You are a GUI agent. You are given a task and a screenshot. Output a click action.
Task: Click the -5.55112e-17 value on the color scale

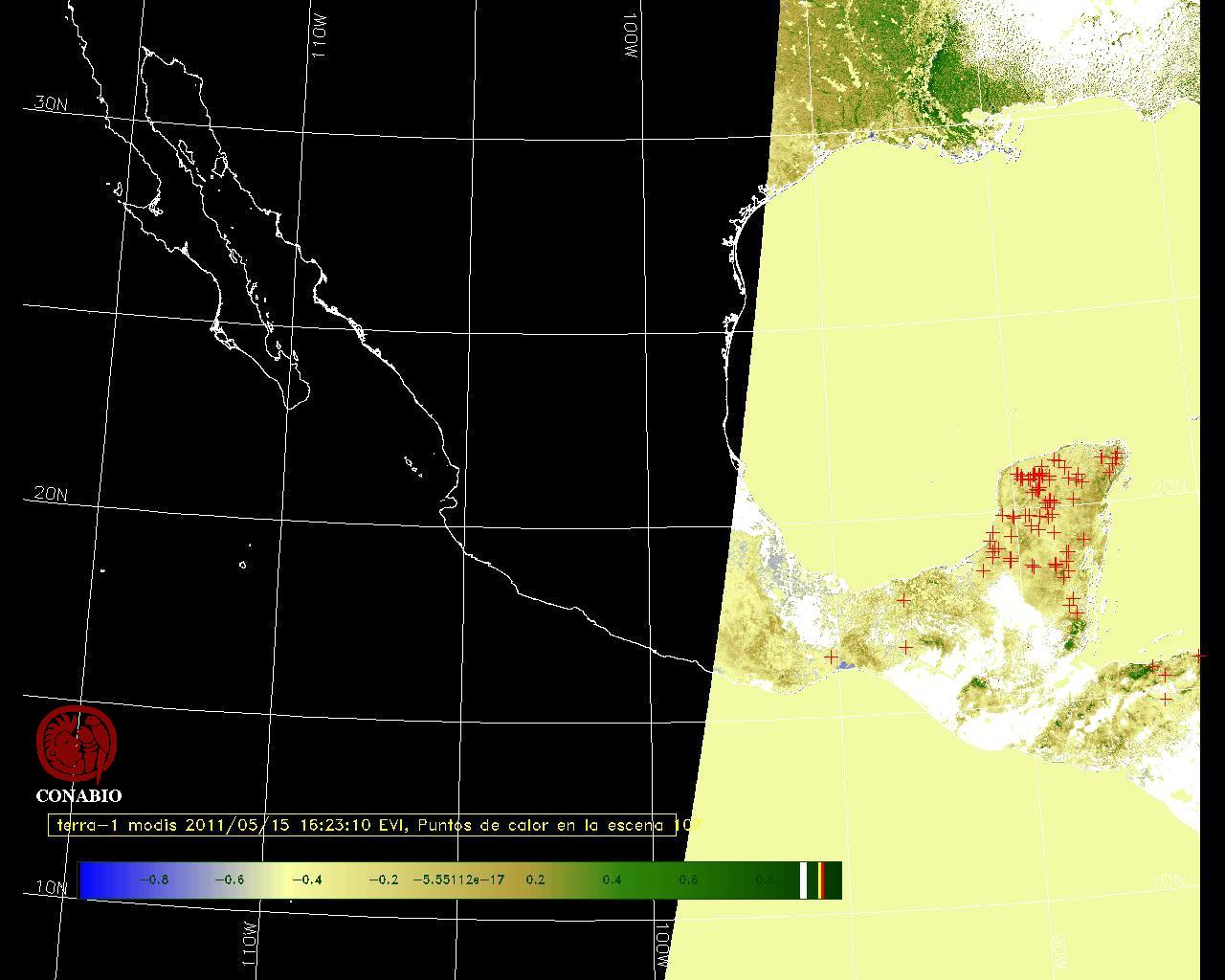point(457,880)
